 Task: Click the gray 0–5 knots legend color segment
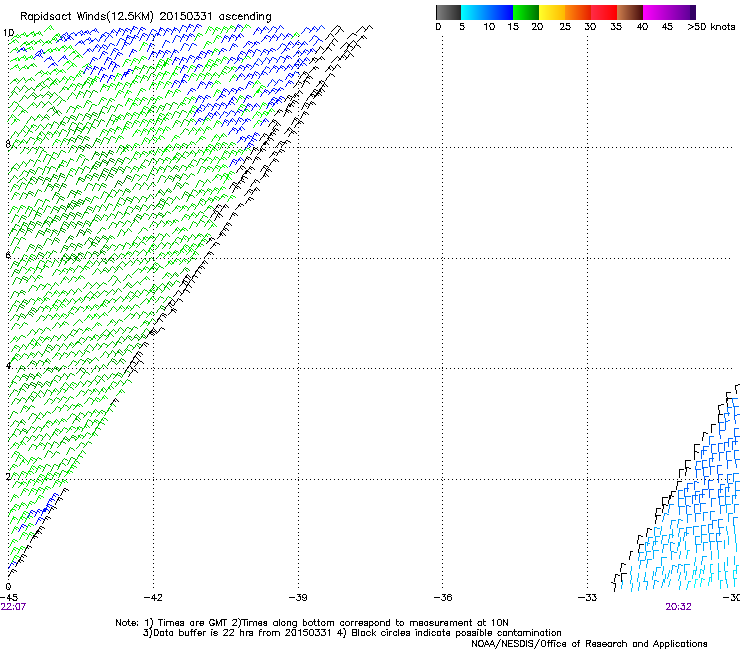pos(448,12)
